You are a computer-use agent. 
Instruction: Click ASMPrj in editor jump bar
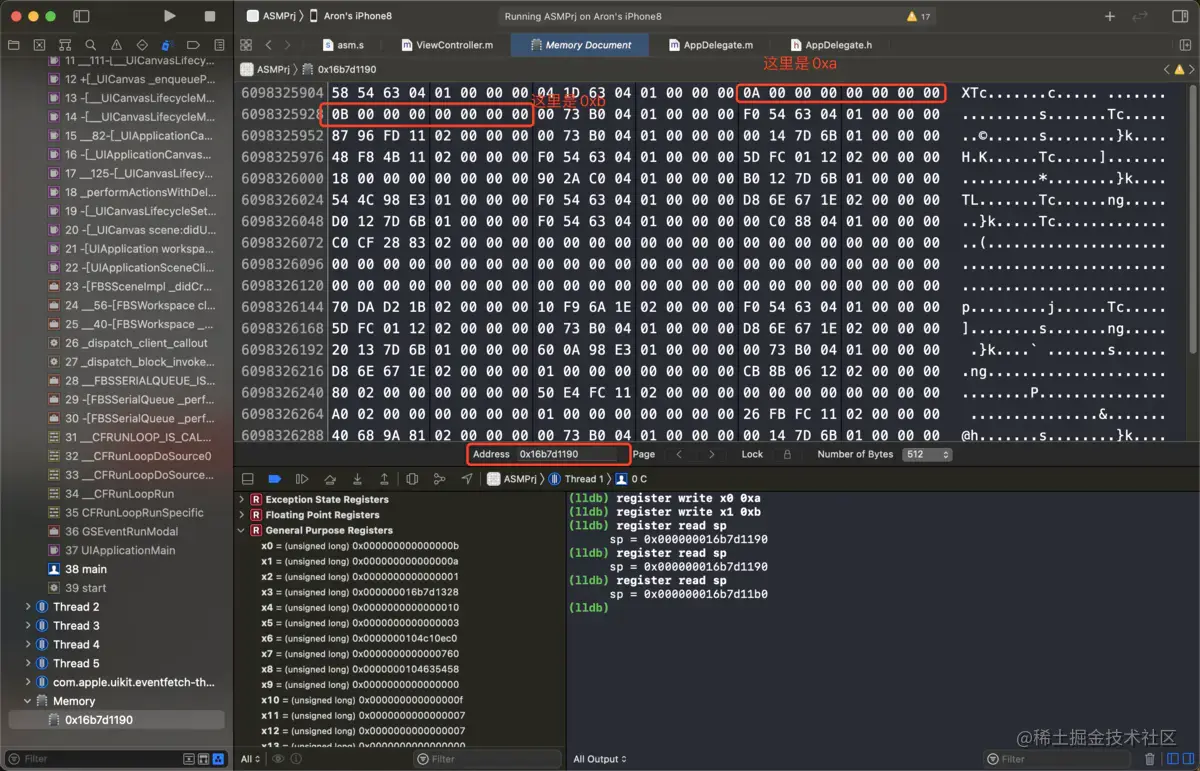click(266, 70)
